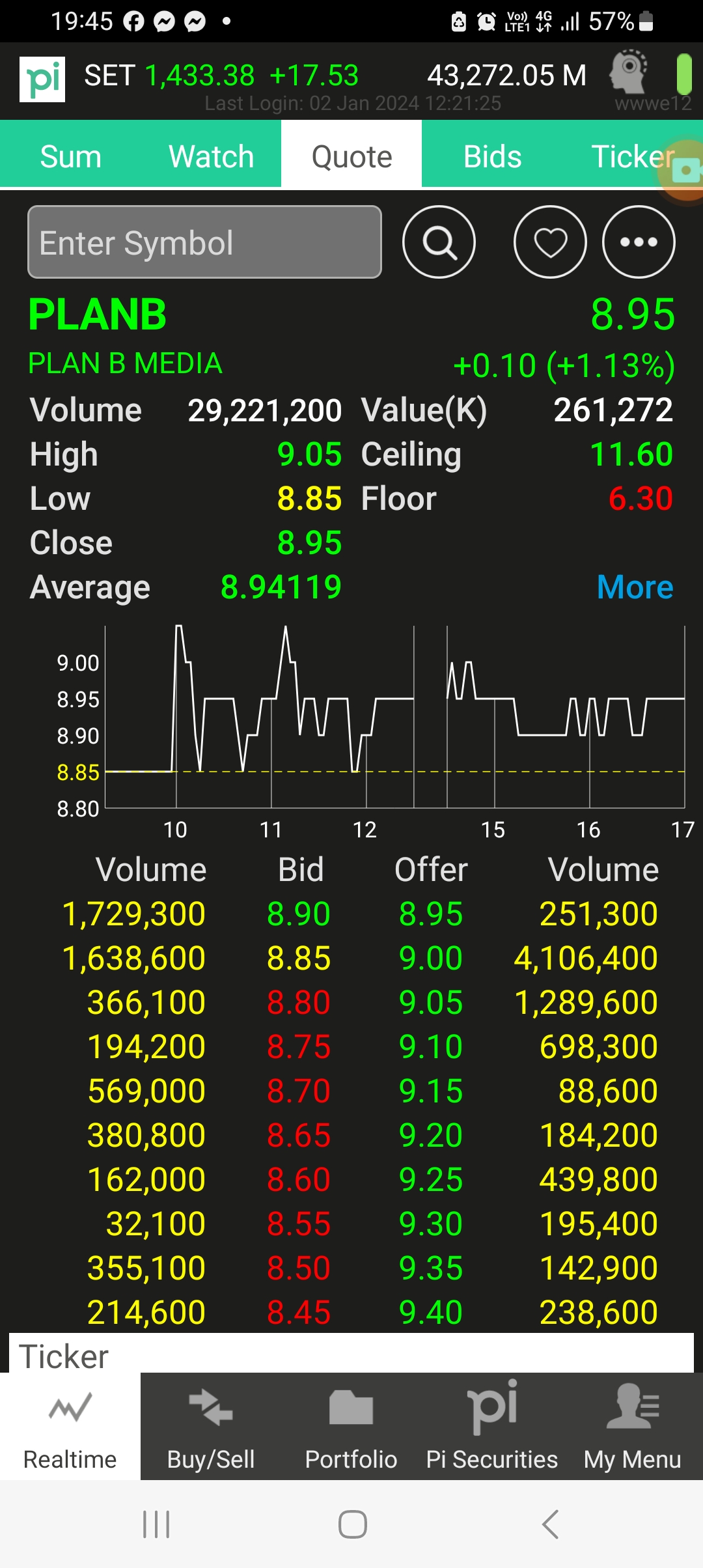
Task: Tap the PLANB symbol name
Action: click(x=98, y=315)
